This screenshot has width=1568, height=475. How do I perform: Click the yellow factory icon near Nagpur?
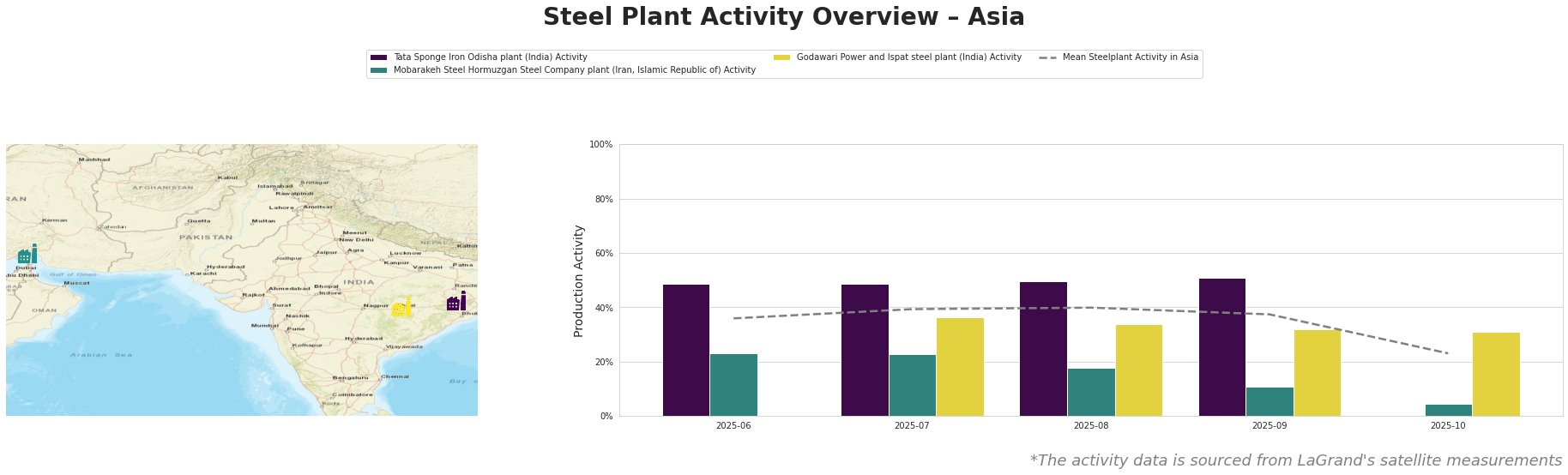click(x=401, y=308)
